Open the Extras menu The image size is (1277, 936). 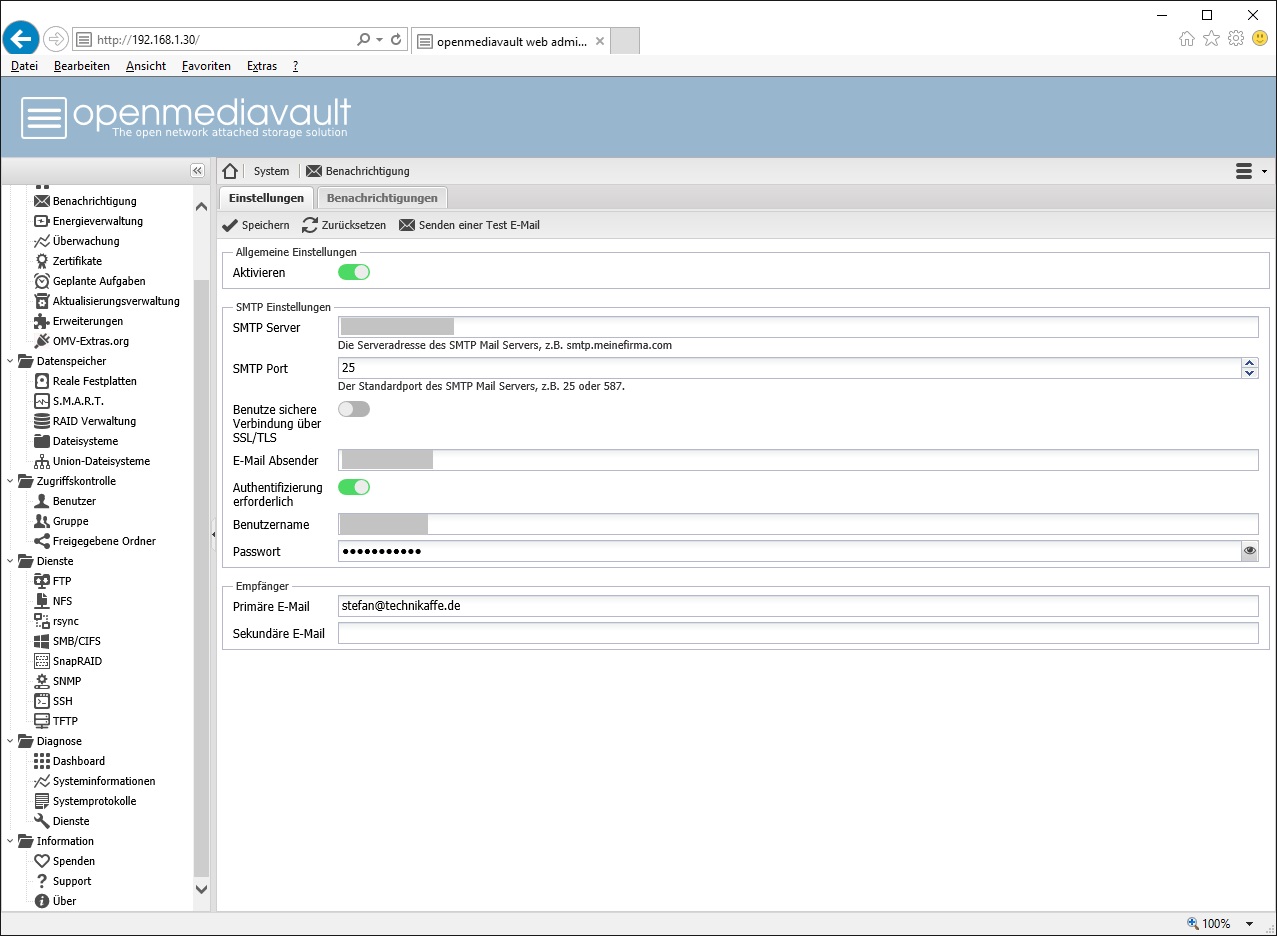(x=262, y=66)
